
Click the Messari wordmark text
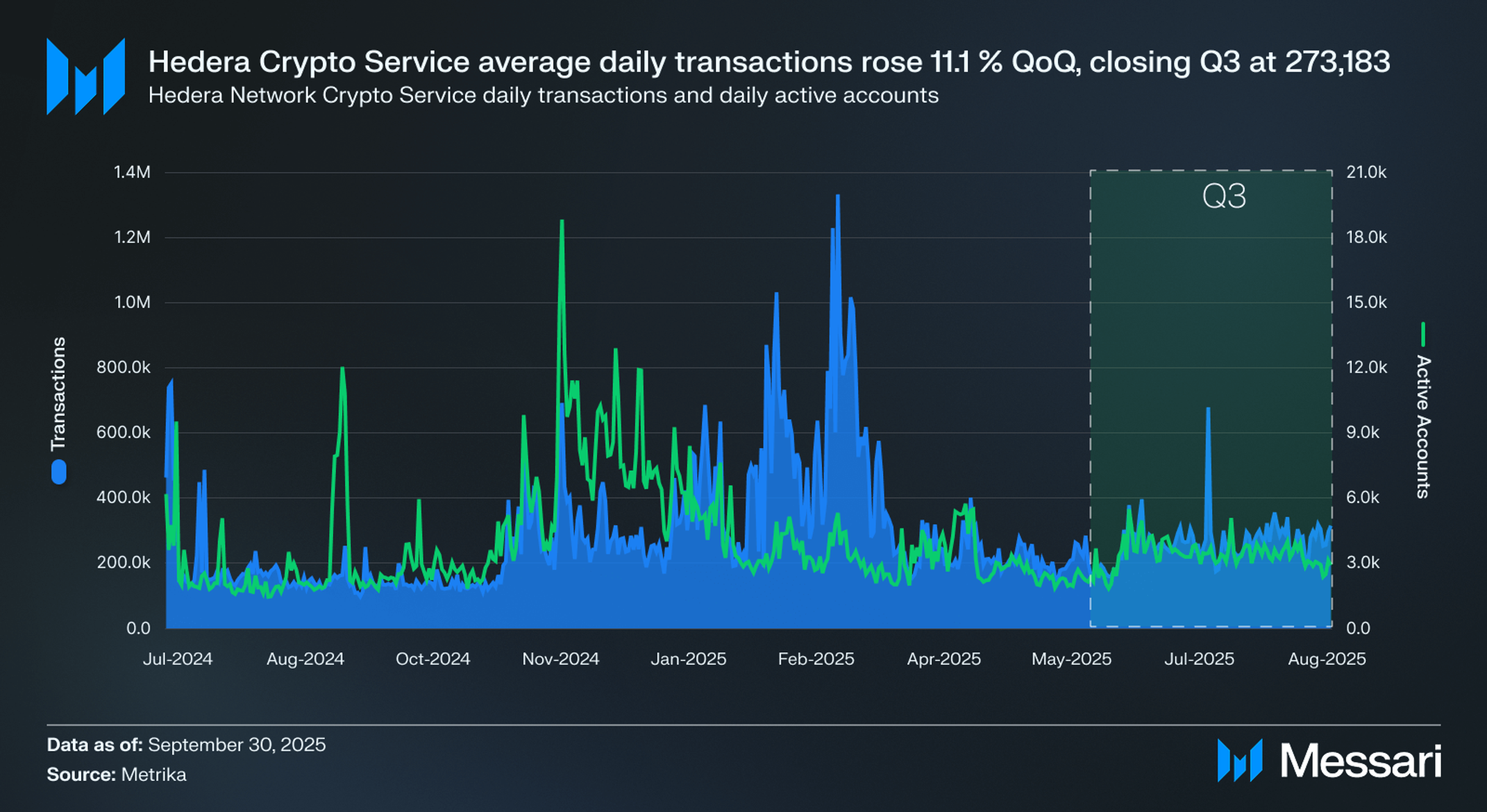[1361, 761]
